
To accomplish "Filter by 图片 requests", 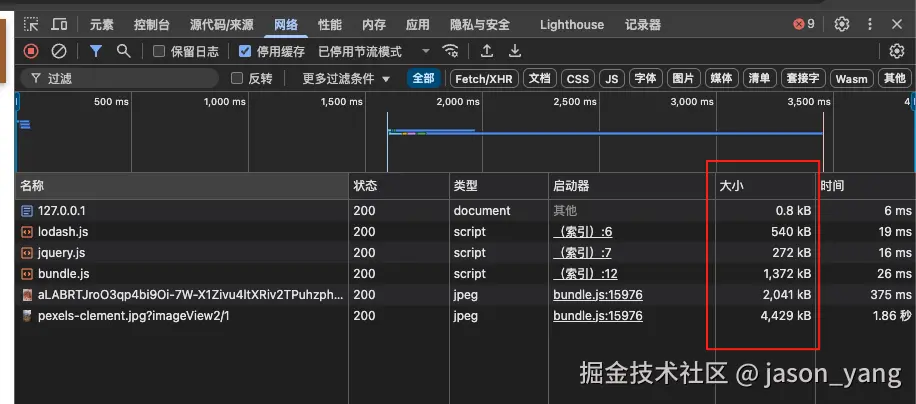I will click(x=683, y=78).
